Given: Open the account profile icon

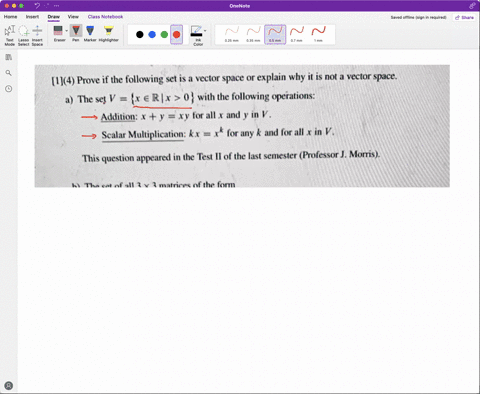Looking at the screenshot, I should [x=9, y=386].
